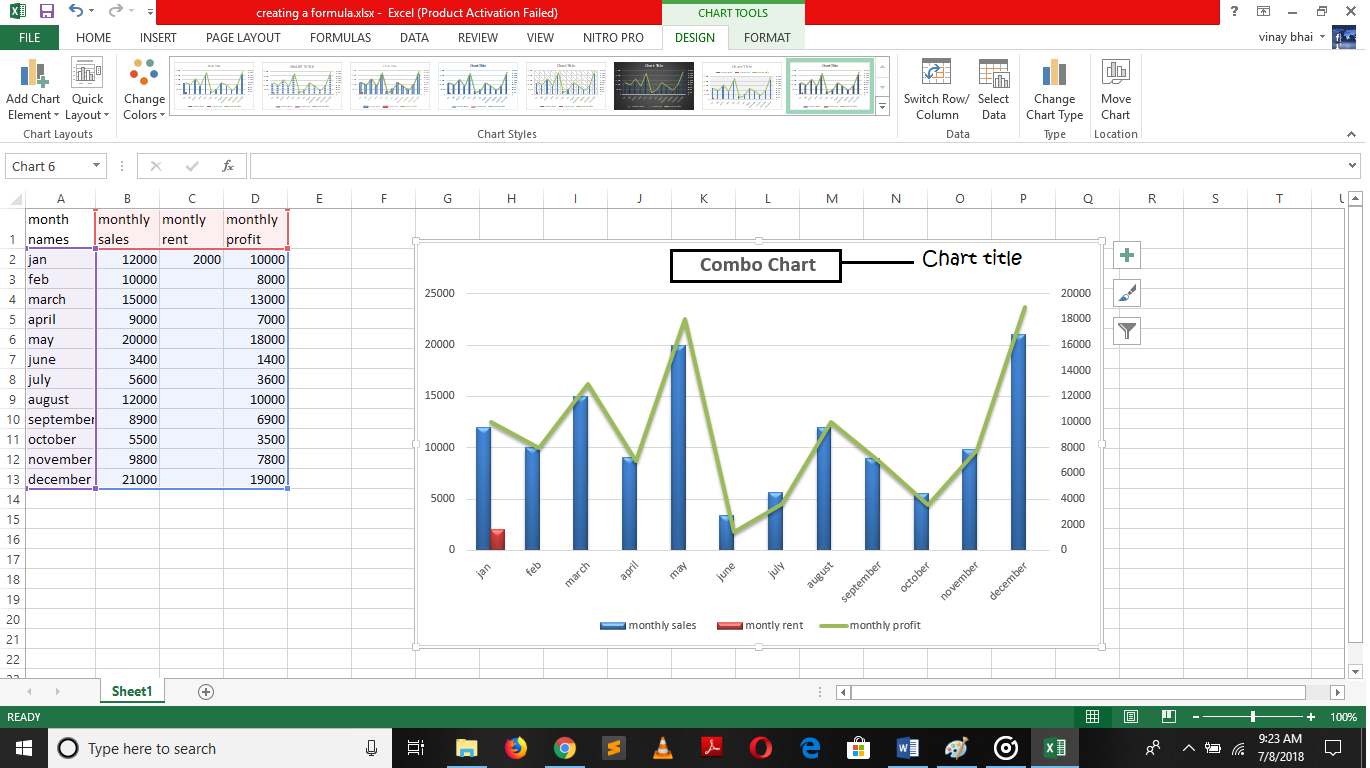Viewport: 1370px width, 768px height.
Task: Switch to Page Layout view in the status bar
Action: [1130, 717]
